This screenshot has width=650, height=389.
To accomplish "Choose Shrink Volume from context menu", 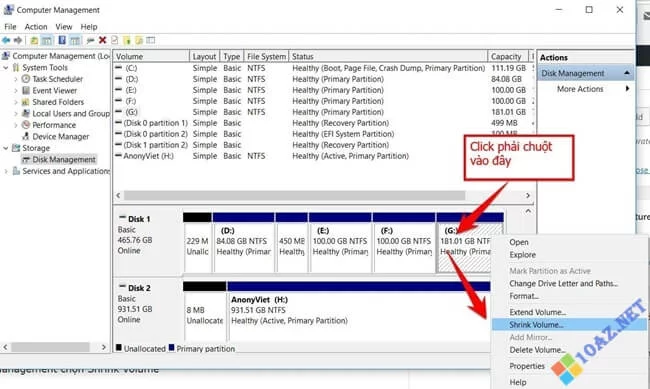I will (x=569, y=325).
